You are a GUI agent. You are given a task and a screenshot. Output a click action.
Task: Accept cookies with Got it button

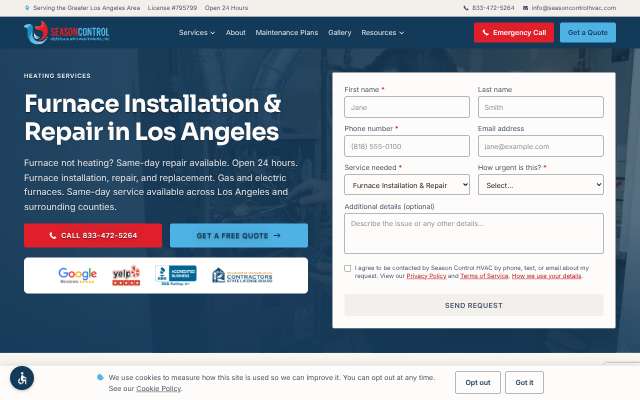click(x=524, y=382)
